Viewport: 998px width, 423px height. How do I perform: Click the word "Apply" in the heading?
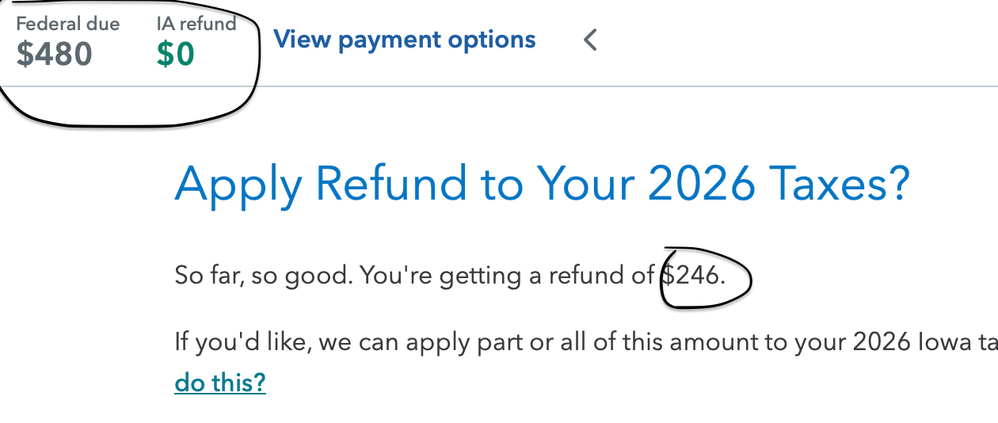237,185
